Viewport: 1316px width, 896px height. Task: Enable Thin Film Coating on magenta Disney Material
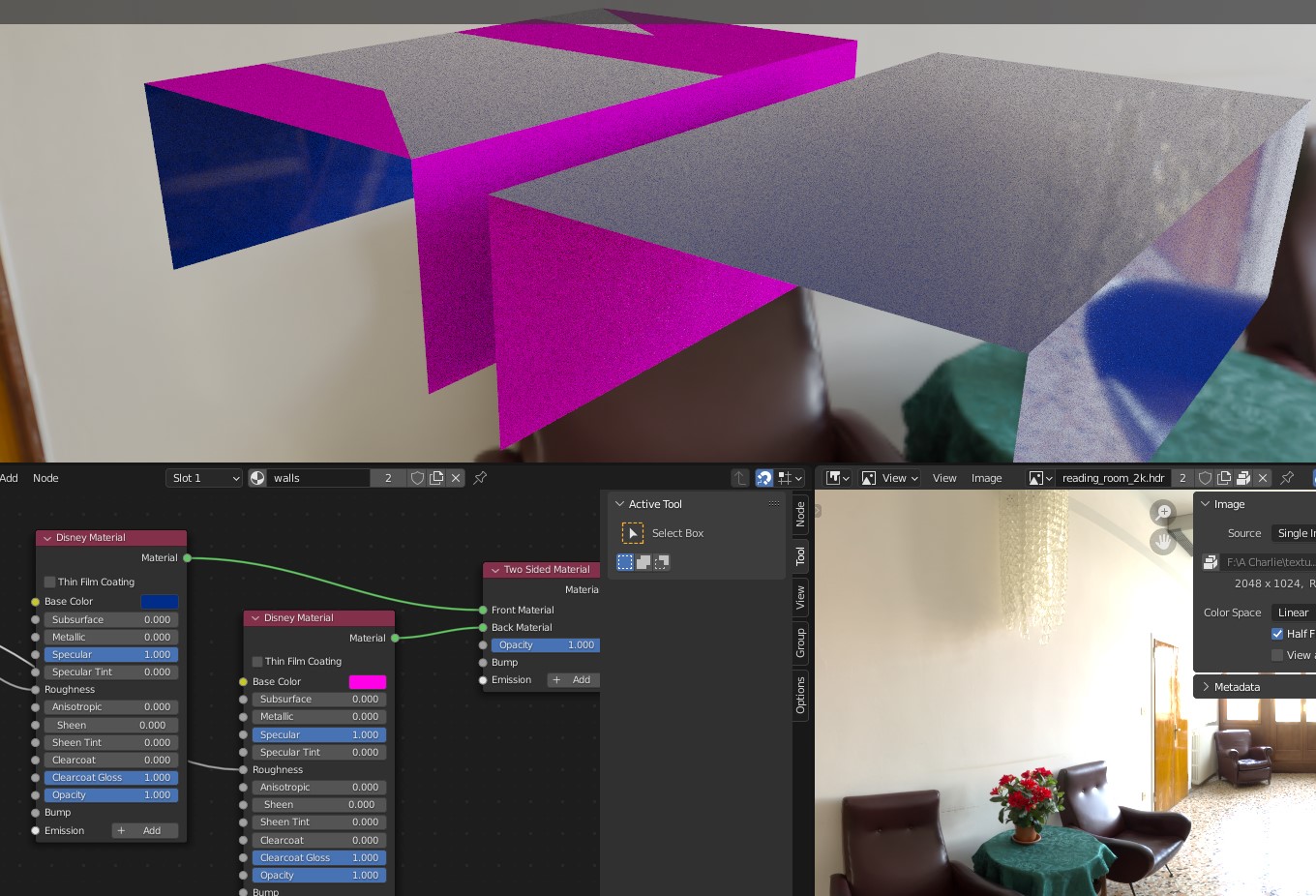pos(257,662)
